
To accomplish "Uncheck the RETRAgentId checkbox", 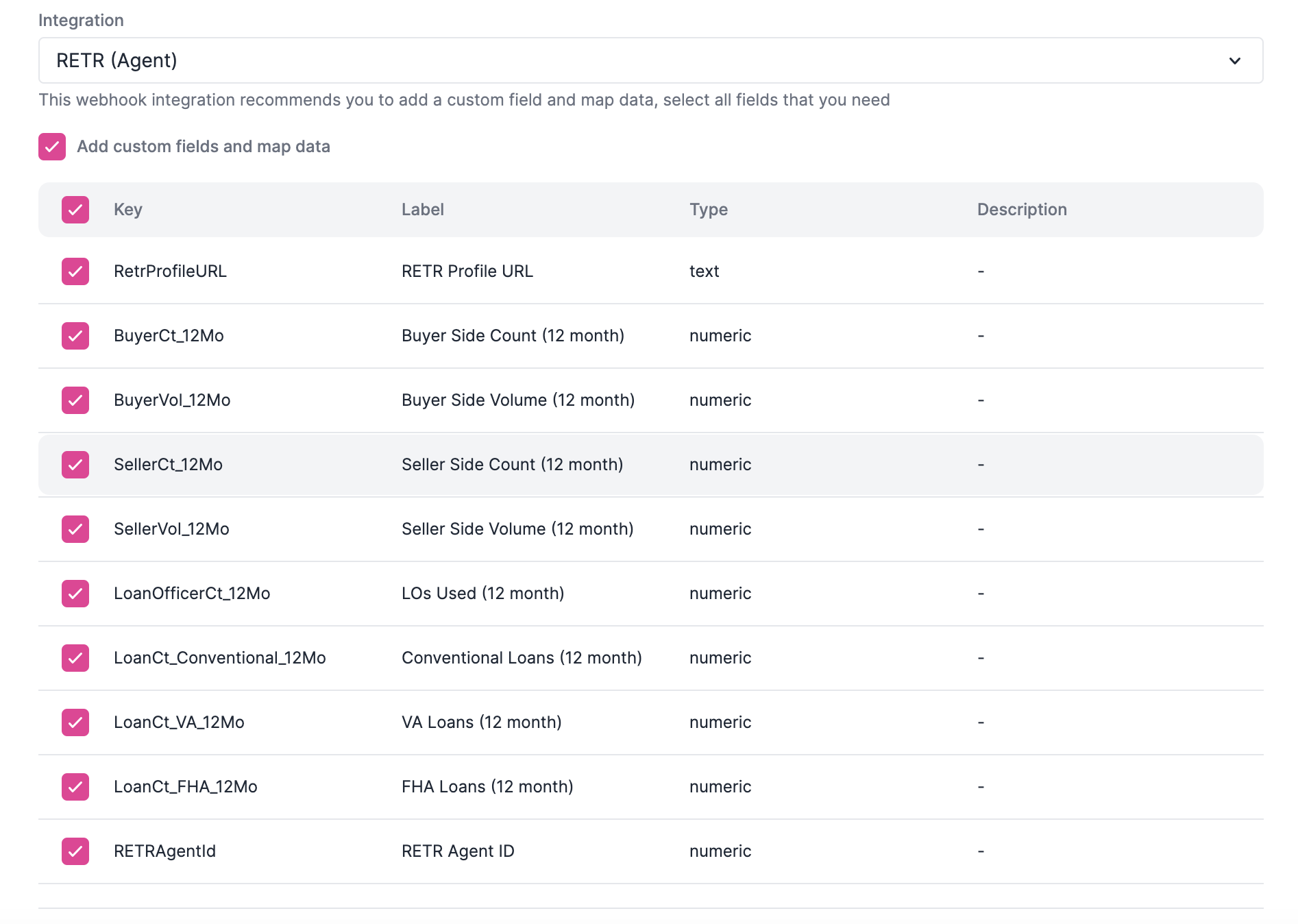I will coord(75,851).
